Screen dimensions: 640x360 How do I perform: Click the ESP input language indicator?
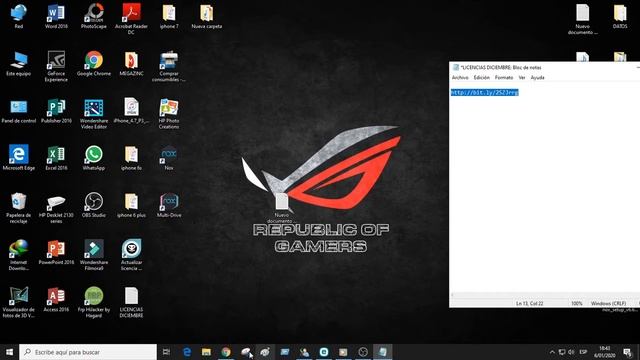583,352
